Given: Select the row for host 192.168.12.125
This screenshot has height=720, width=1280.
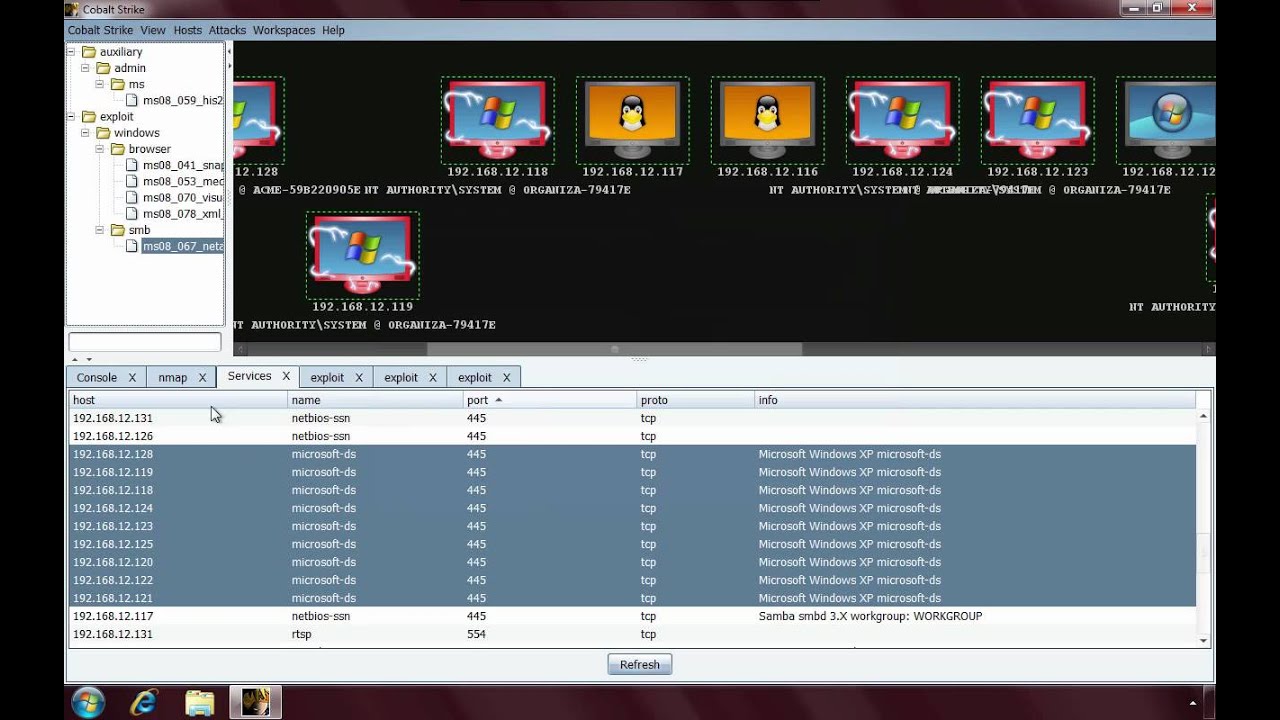Looking at the screenshot, I should coord(632,544).
